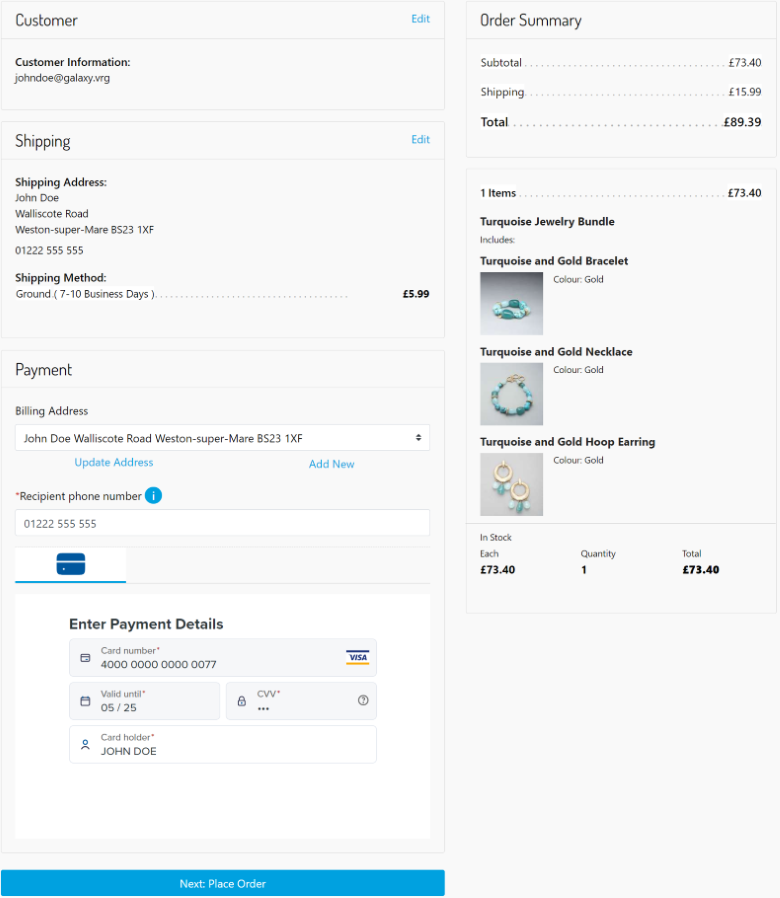This screenshot has width=780, height=898.
Task: Click the person icon in Card holder
Action: tap(85, 745)
